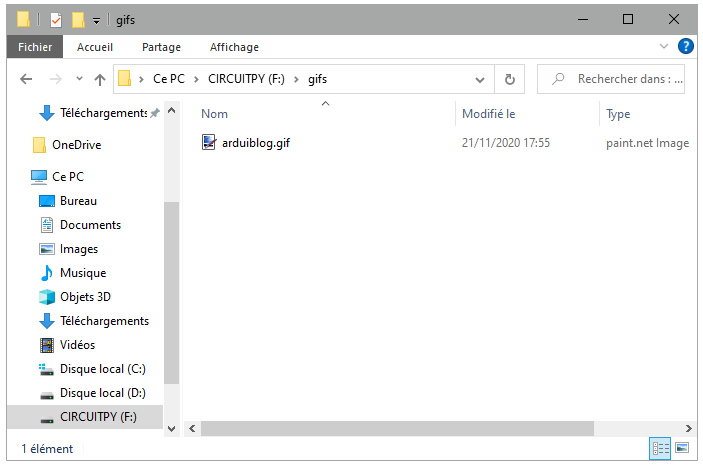Click the Properties checkmark icon in title bar
Screen dimensions: 703x465
[56, 20]
